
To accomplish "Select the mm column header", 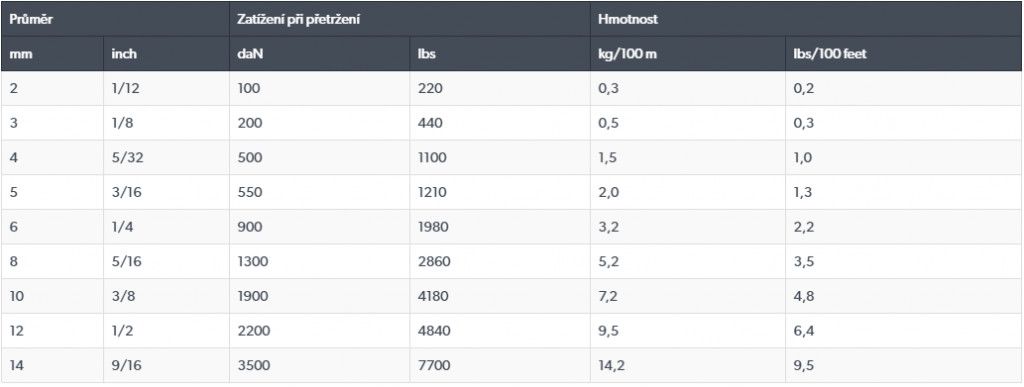I will point(52,54).
